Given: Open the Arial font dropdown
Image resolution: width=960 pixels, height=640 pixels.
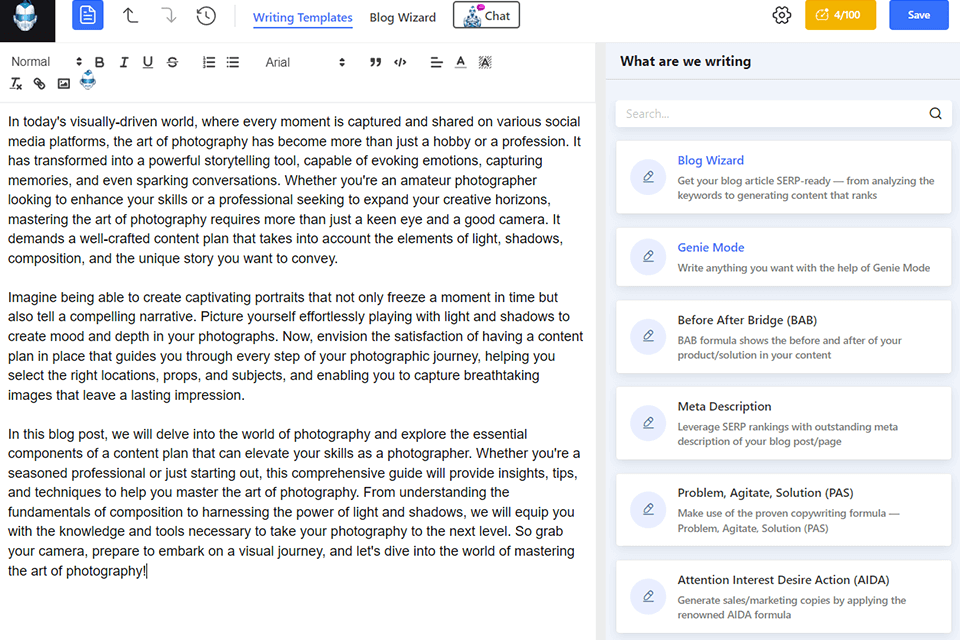Looking at the screenshot, I should (305, 62).
